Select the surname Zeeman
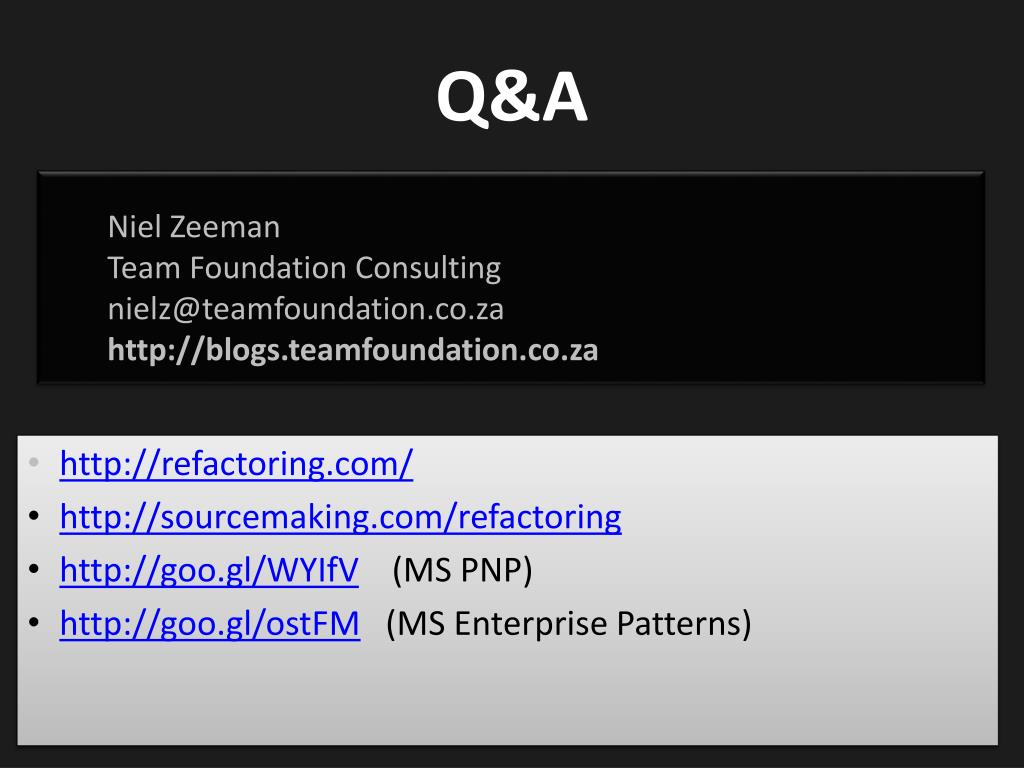This screenshot has height=768, width=1024. 225,227
